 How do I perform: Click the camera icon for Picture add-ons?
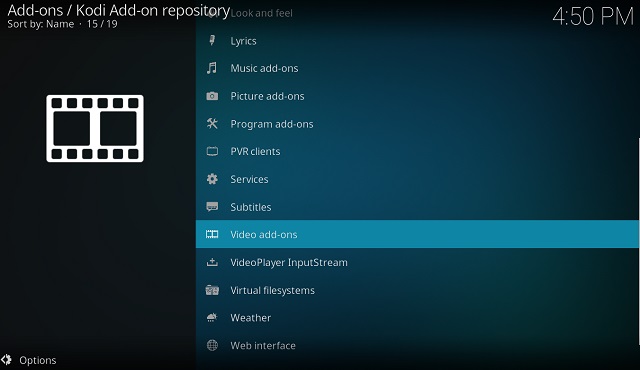point(212,96)
